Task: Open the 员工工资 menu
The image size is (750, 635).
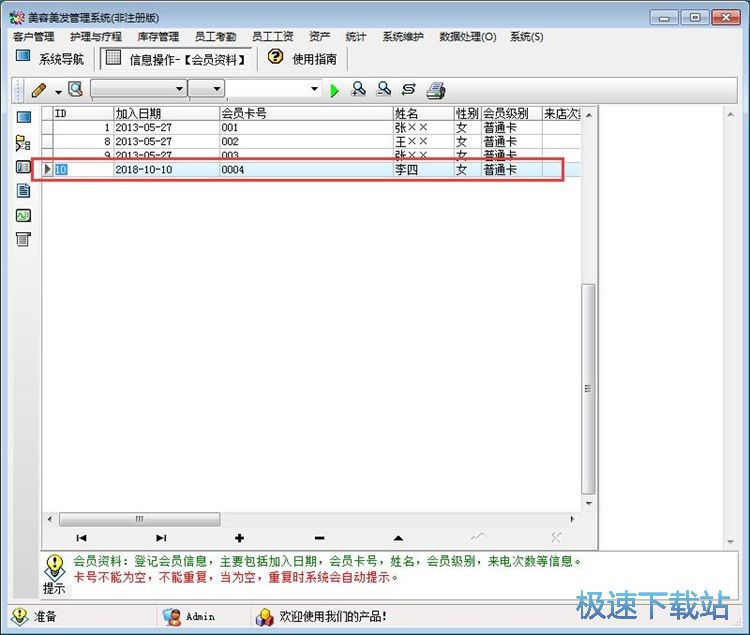Action: (x=273, y=36)
